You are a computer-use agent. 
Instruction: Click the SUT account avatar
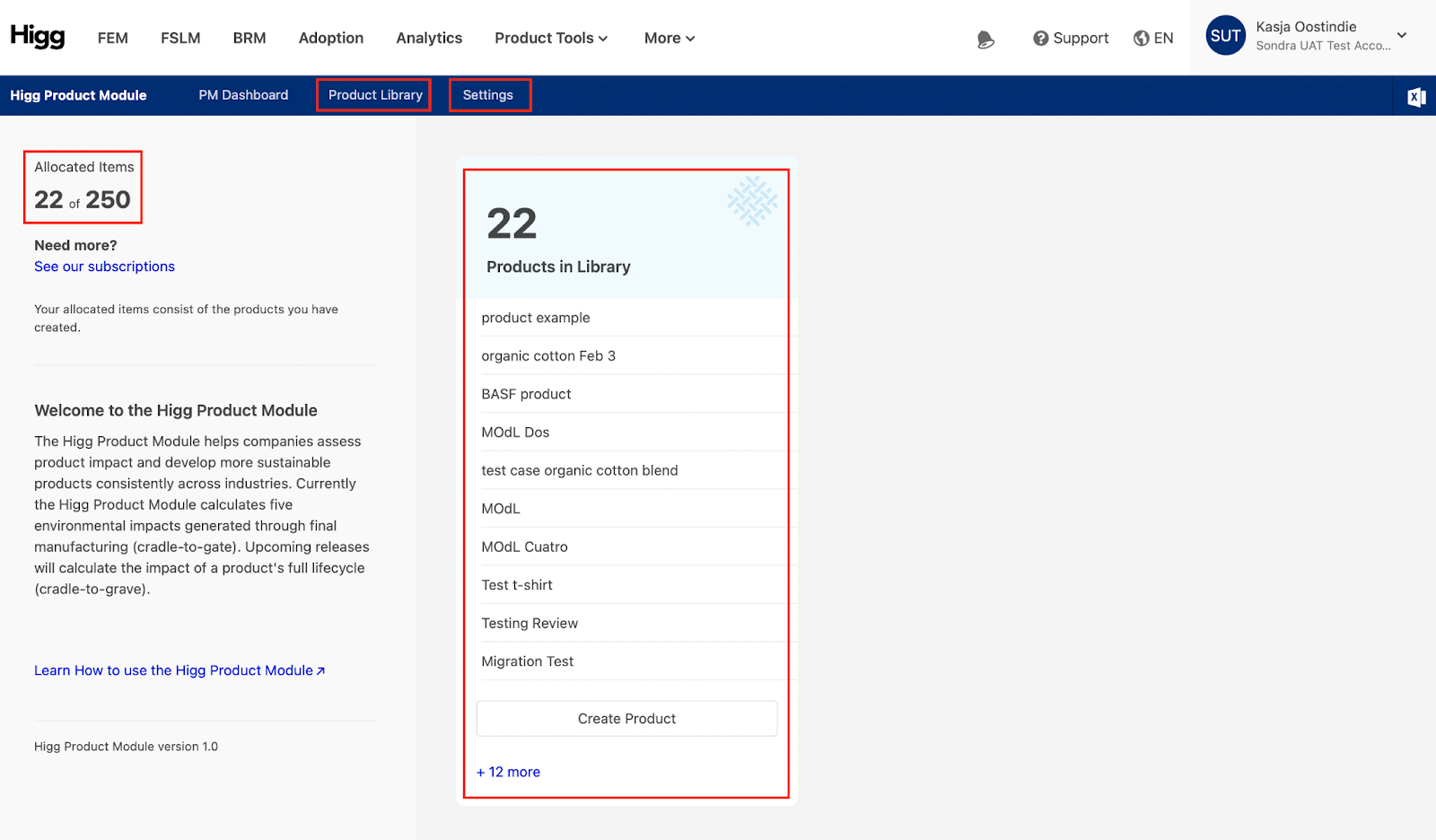1225,36
